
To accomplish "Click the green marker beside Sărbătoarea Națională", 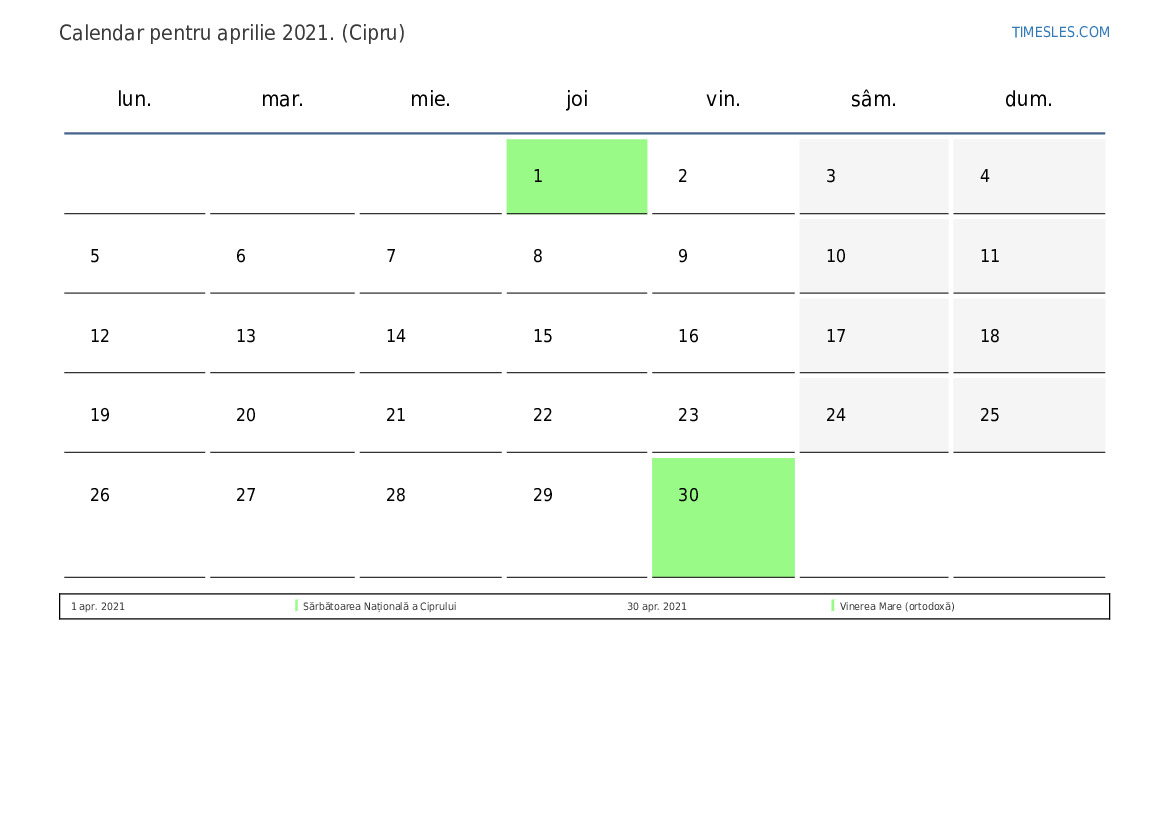I will [x=297, y=606].
